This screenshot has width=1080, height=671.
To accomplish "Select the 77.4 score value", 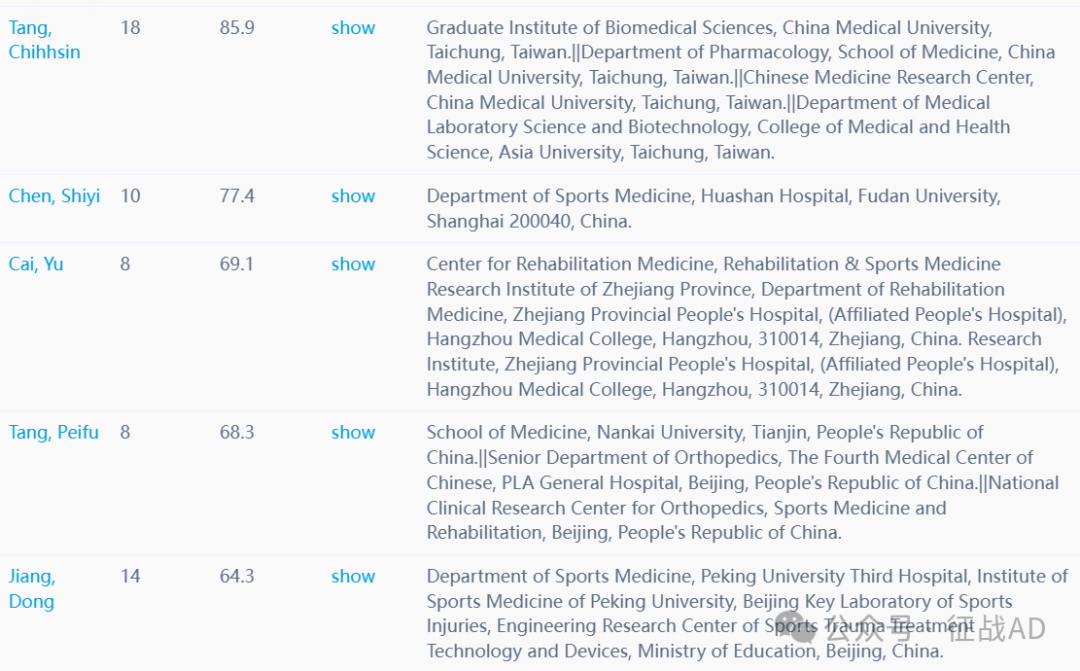I will pos(237,196).
